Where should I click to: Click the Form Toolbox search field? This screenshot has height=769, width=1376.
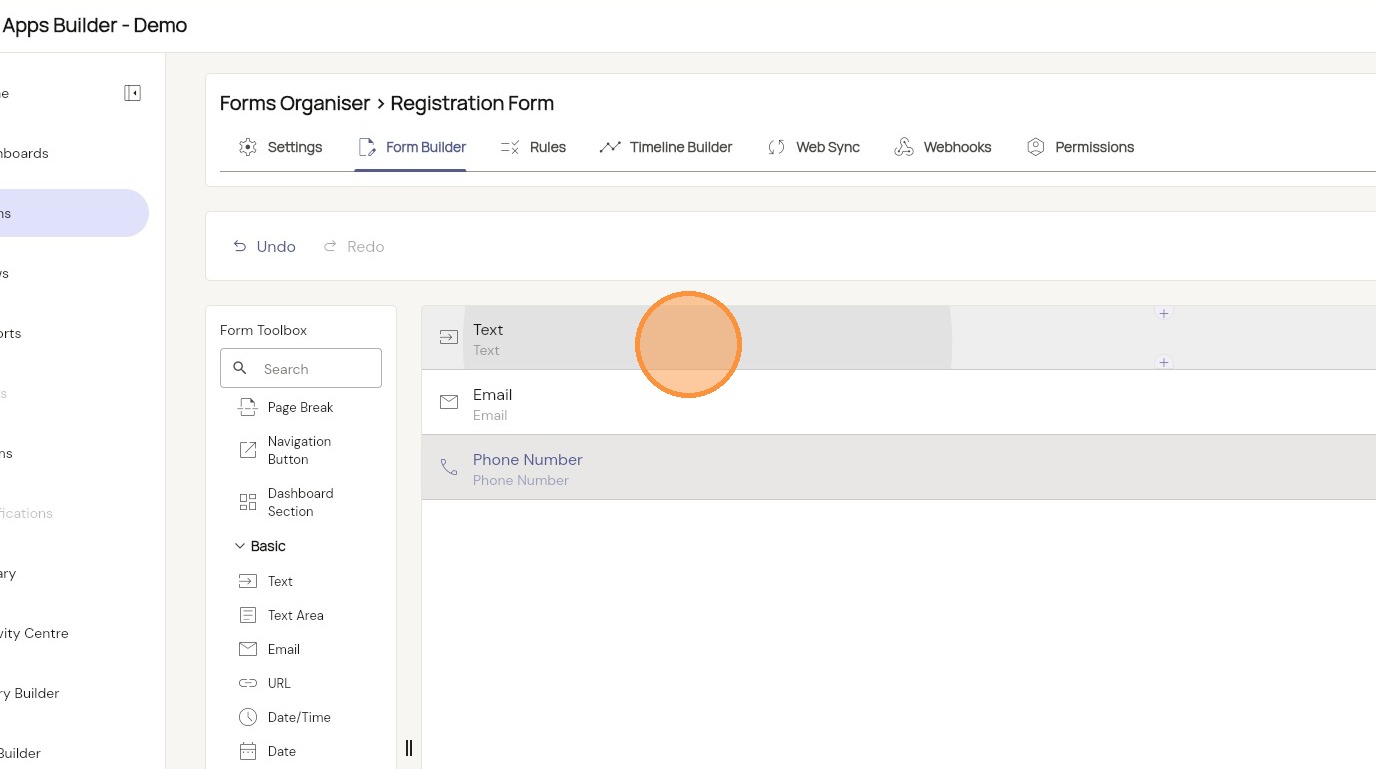click(315, 369)
